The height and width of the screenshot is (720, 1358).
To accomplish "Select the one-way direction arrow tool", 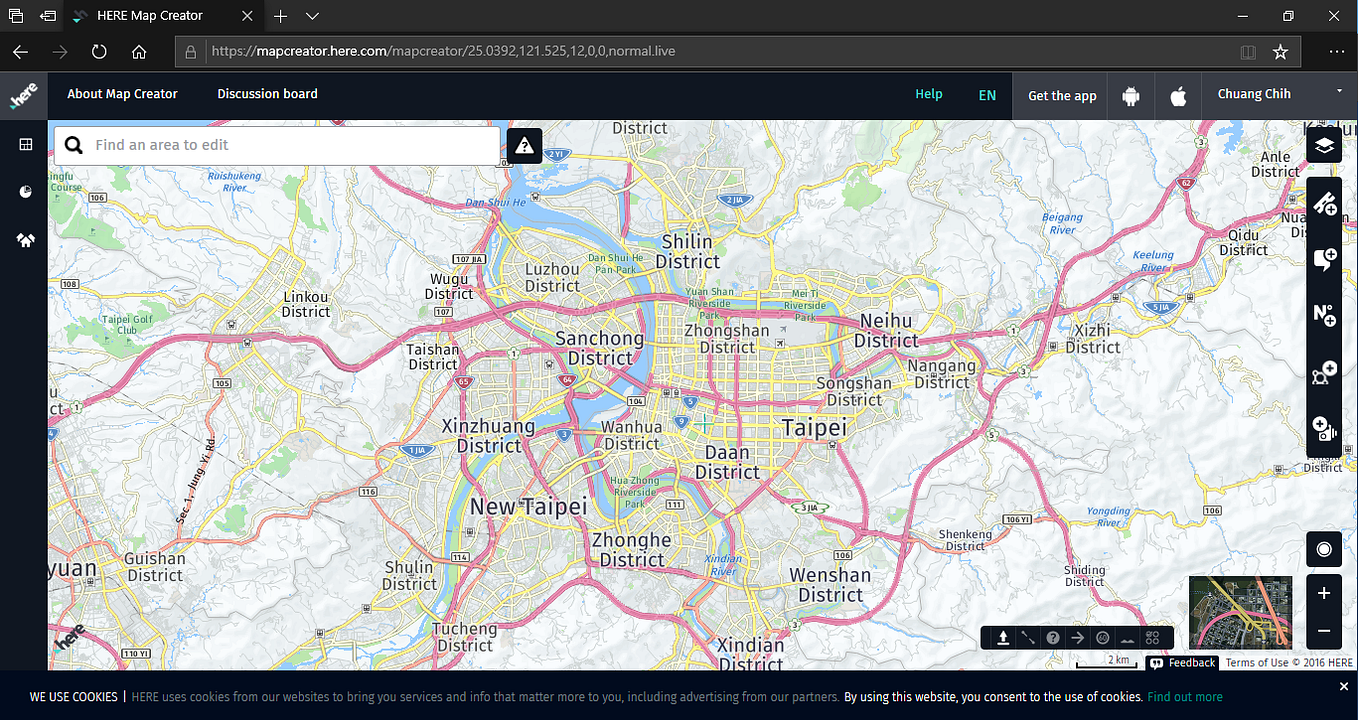I will pyautogui.click(x=1077, y=637).
